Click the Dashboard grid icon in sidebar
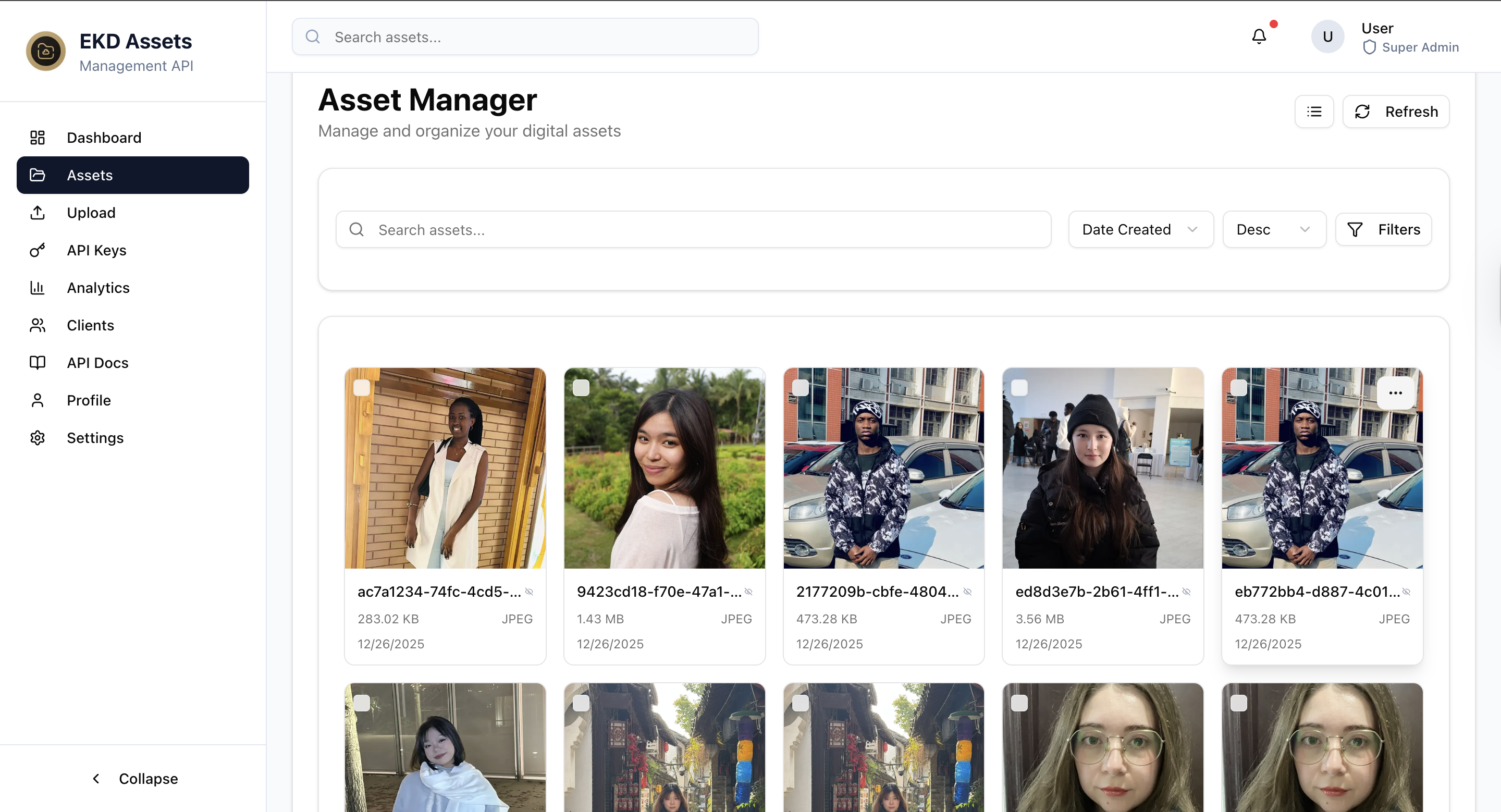The width and height of the screenshot is (1501, 812). click(38, 138)
